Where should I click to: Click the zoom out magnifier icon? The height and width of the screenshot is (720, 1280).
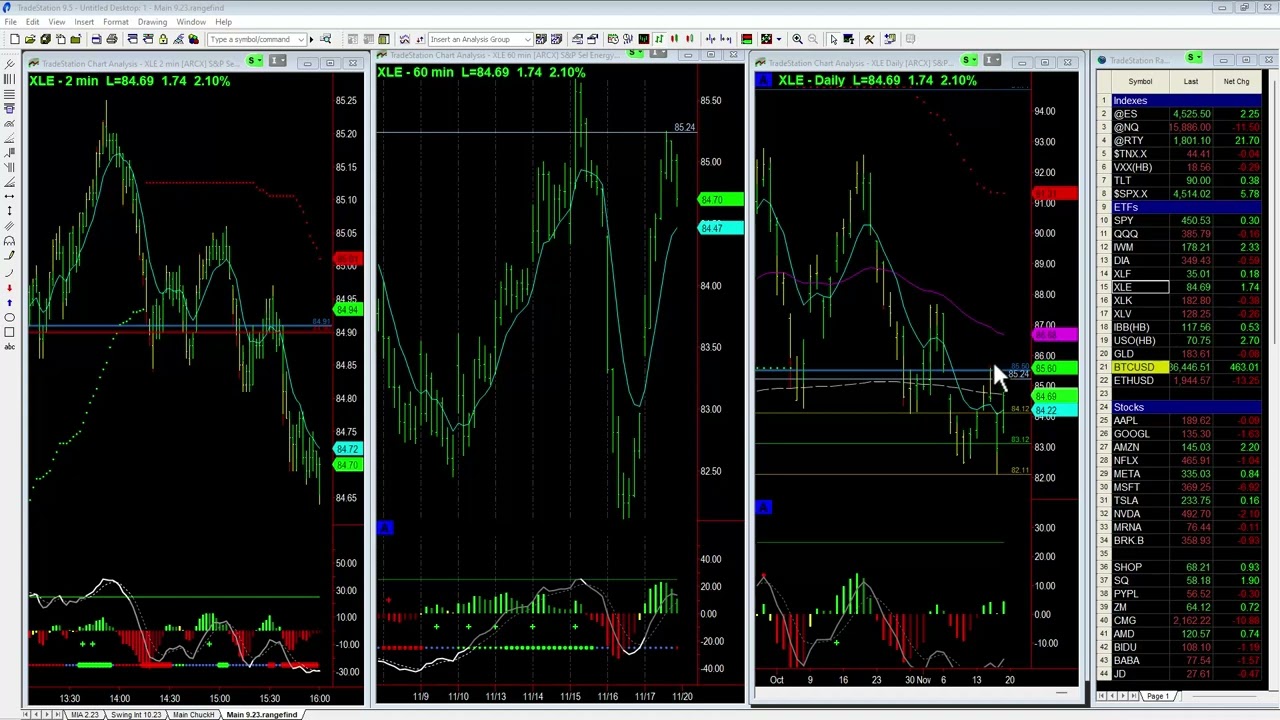coord(812,39)
